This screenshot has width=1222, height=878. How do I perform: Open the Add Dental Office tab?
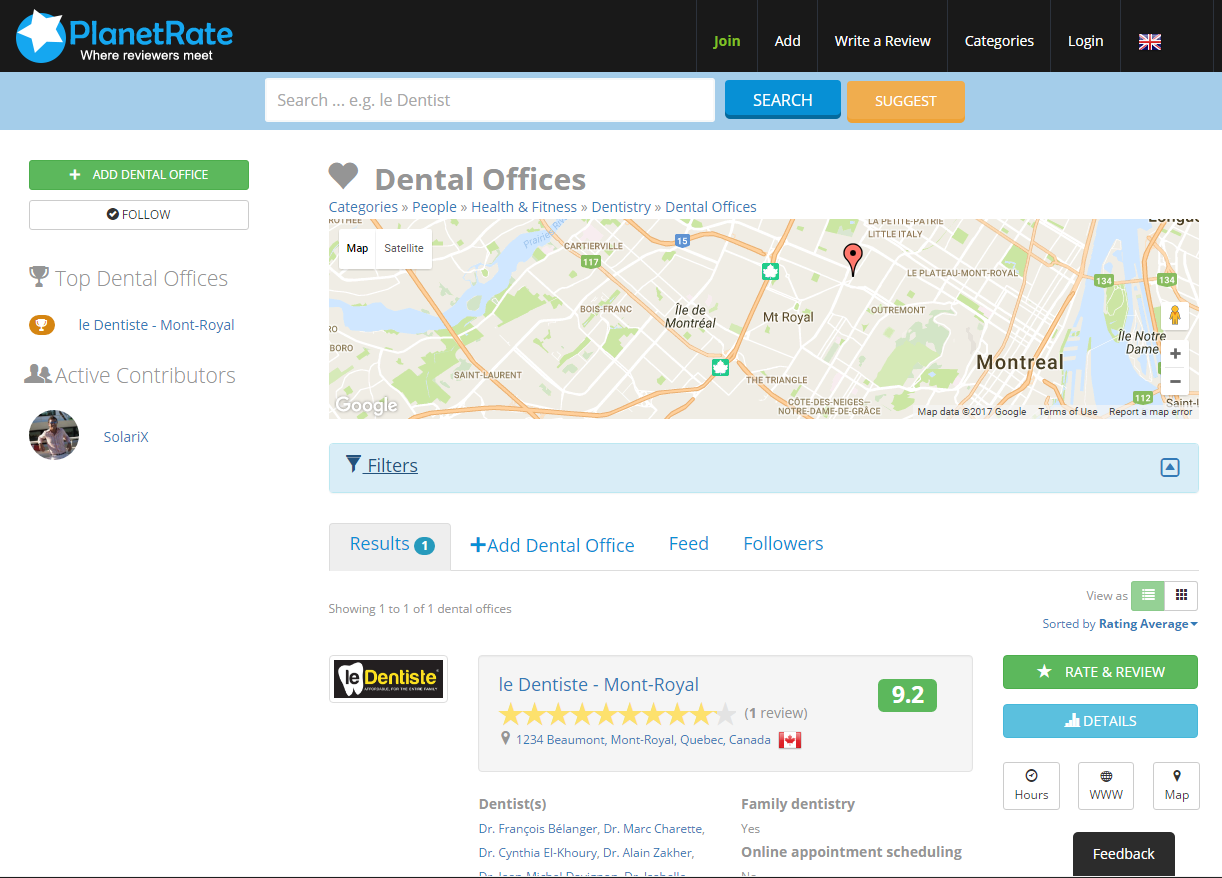click(x=552, y=546)
